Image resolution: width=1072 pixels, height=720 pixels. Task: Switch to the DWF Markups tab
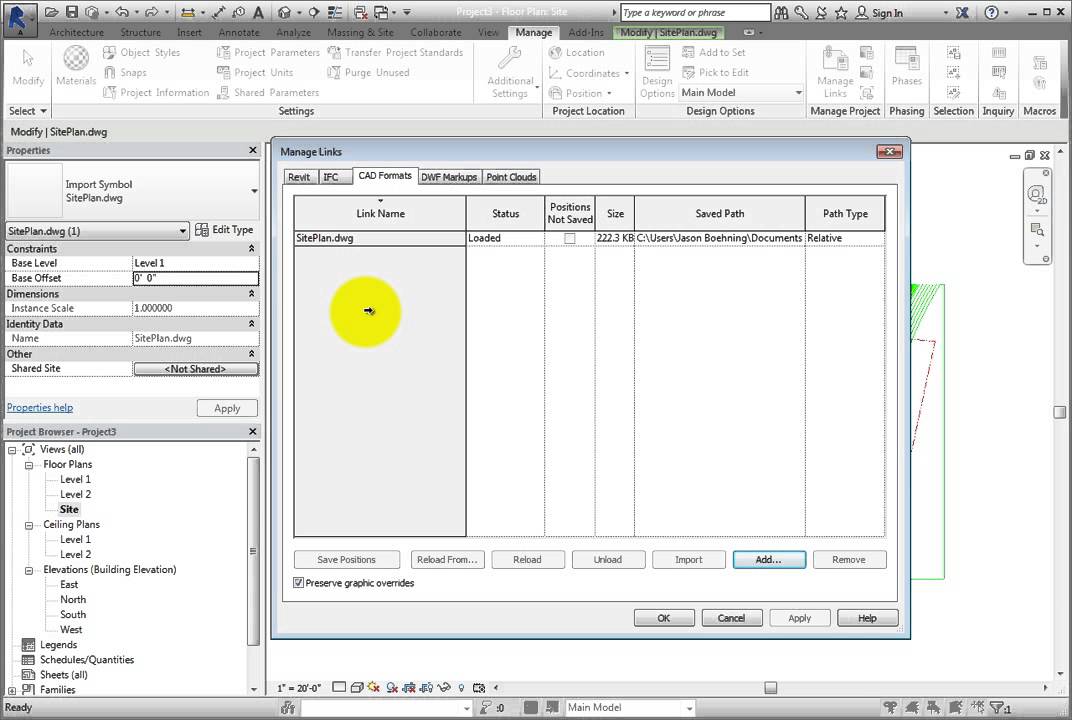448,177
